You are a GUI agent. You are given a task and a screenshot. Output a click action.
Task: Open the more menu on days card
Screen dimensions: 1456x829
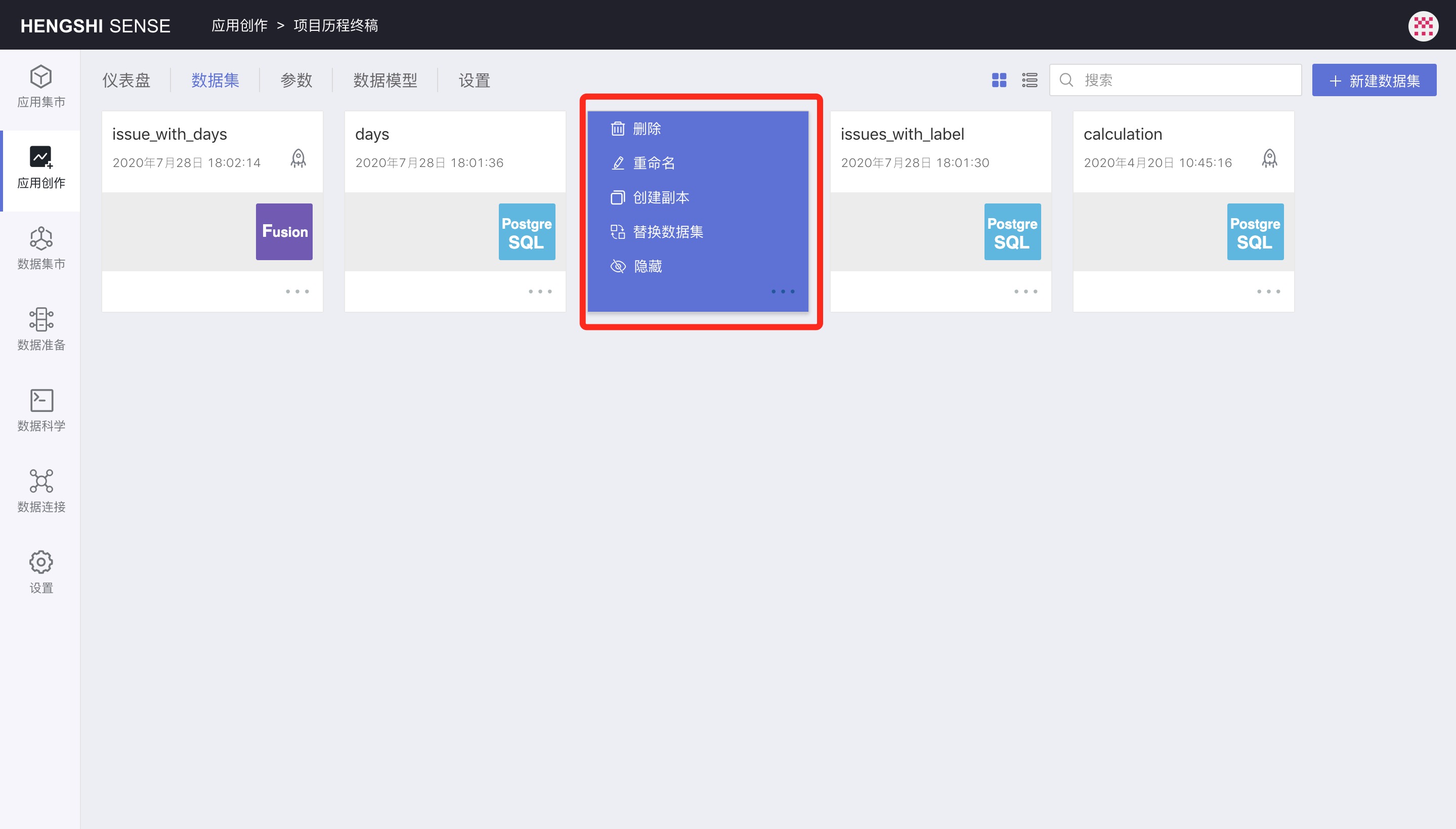point(540,292)
